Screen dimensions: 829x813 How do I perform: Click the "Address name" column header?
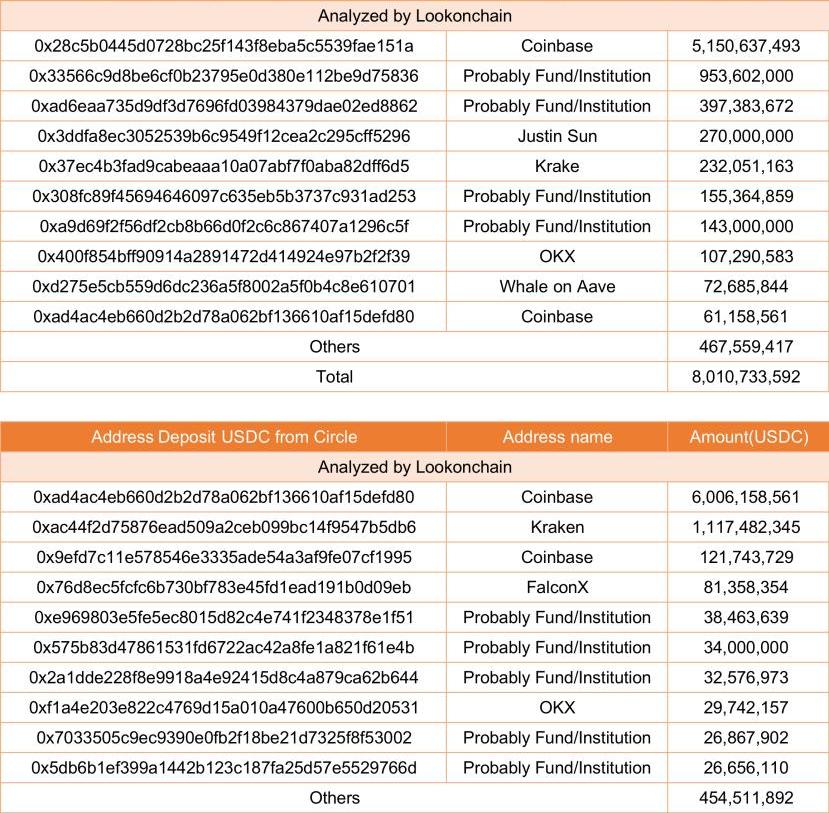pos(557,437)
